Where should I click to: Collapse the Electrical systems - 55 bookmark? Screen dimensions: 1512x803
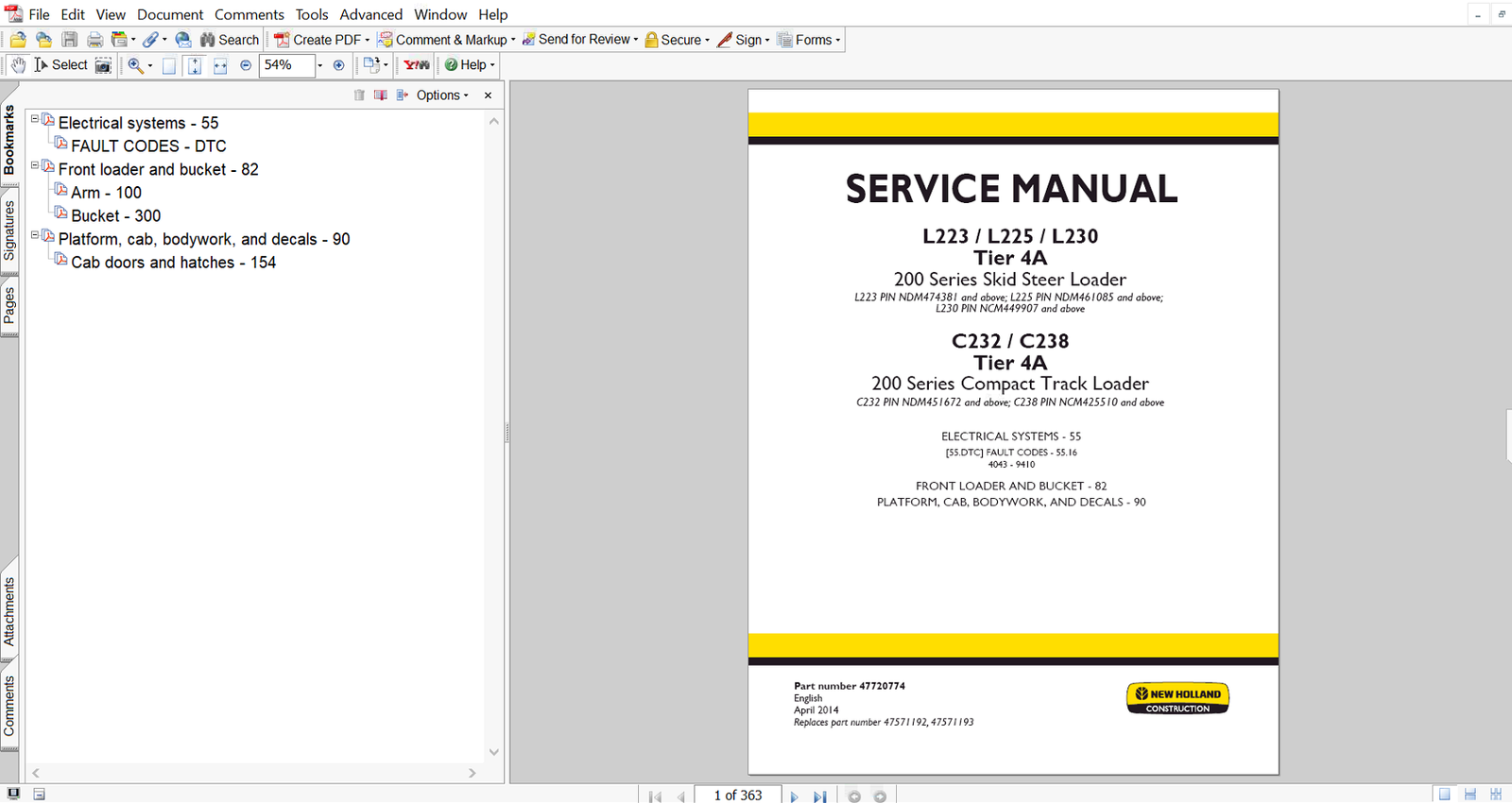coord(35,119)
